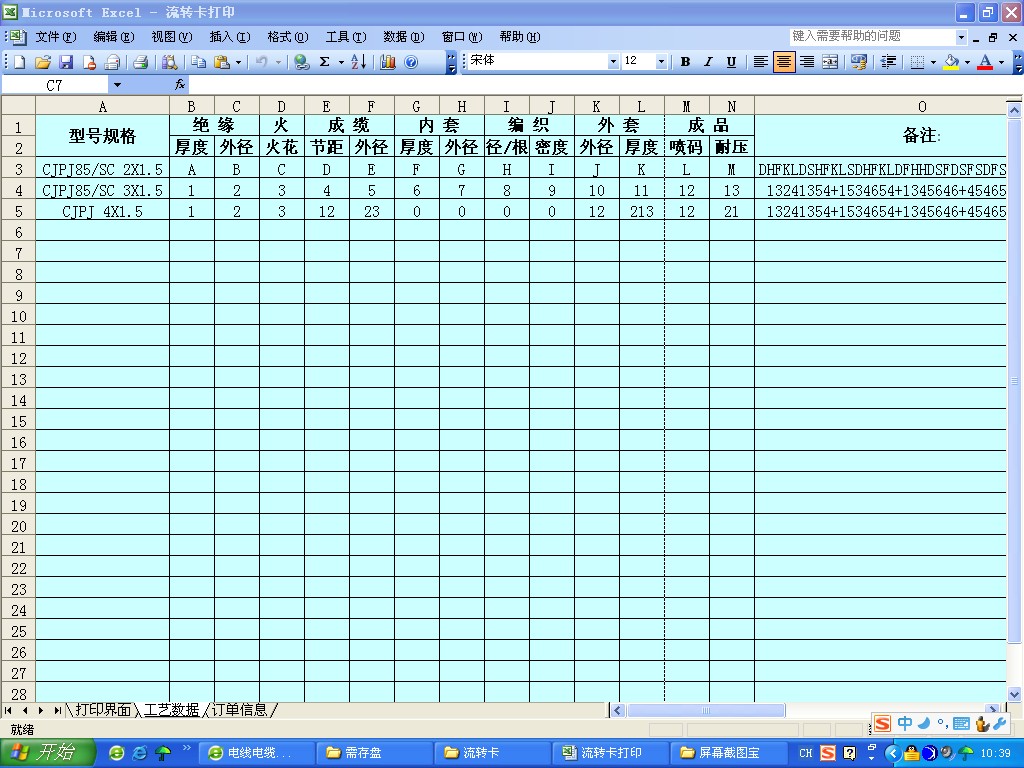The height and width of the screenshot is (768, 1024).
Task: Open the 格式 menu
Action: click(x=287, y=37)
